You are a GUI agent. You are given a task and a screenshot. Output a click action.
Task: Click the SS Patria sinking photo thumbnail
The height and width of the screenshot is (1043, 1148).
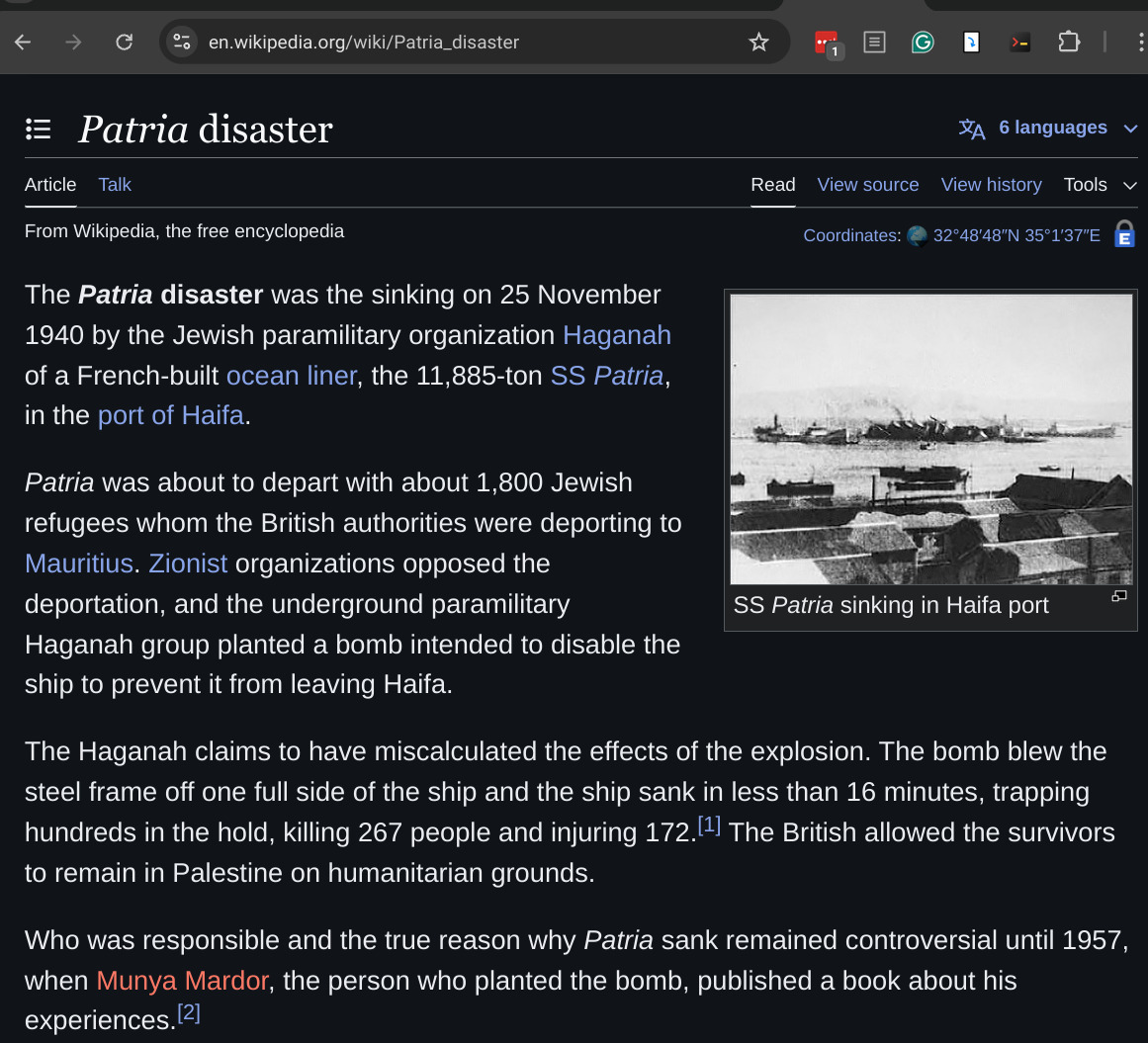930,439
